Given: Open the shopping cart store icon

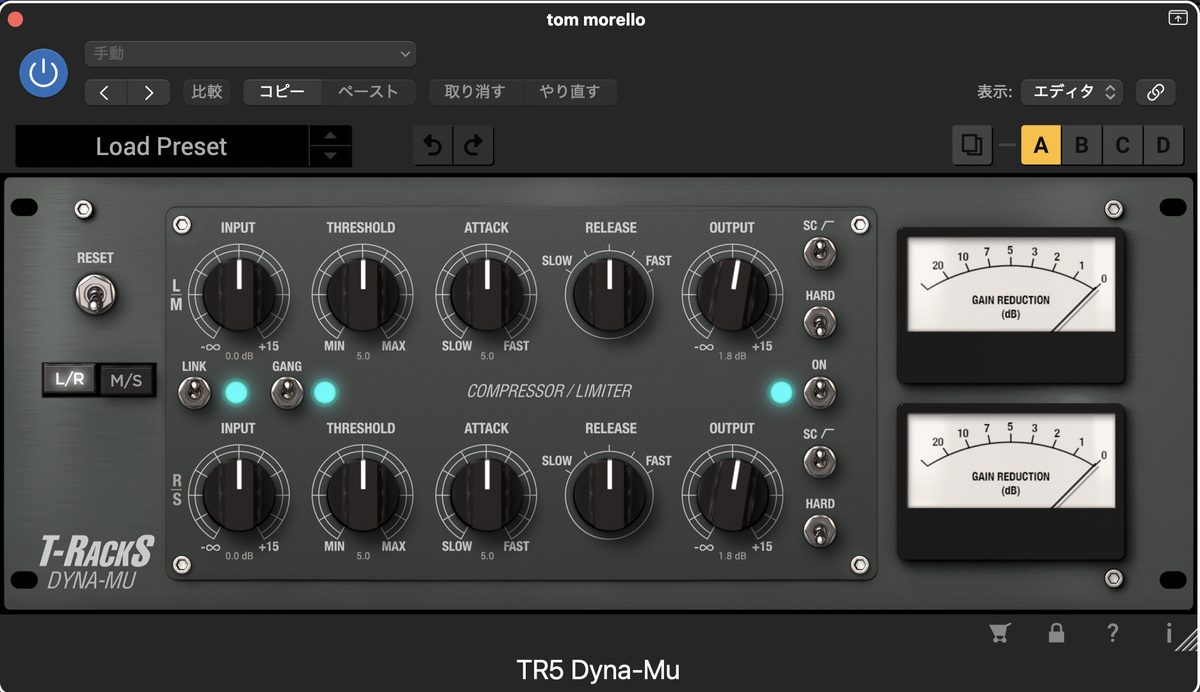Looking at the screenshot, I should (998, 632).
